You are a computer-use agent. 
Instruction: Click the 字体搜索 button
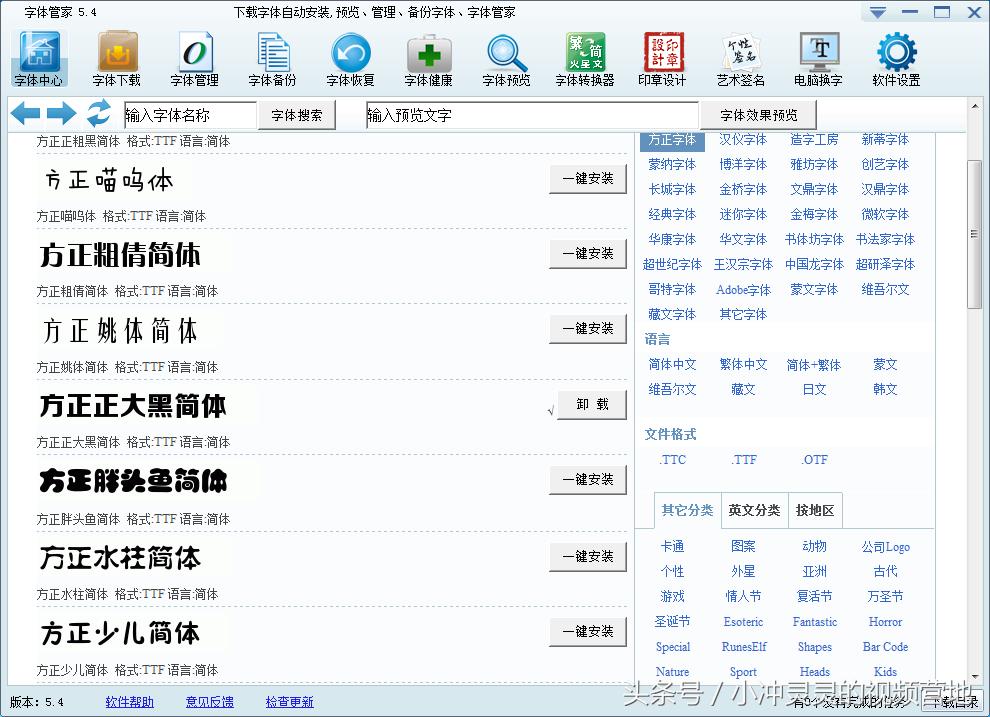pos(297,116)
